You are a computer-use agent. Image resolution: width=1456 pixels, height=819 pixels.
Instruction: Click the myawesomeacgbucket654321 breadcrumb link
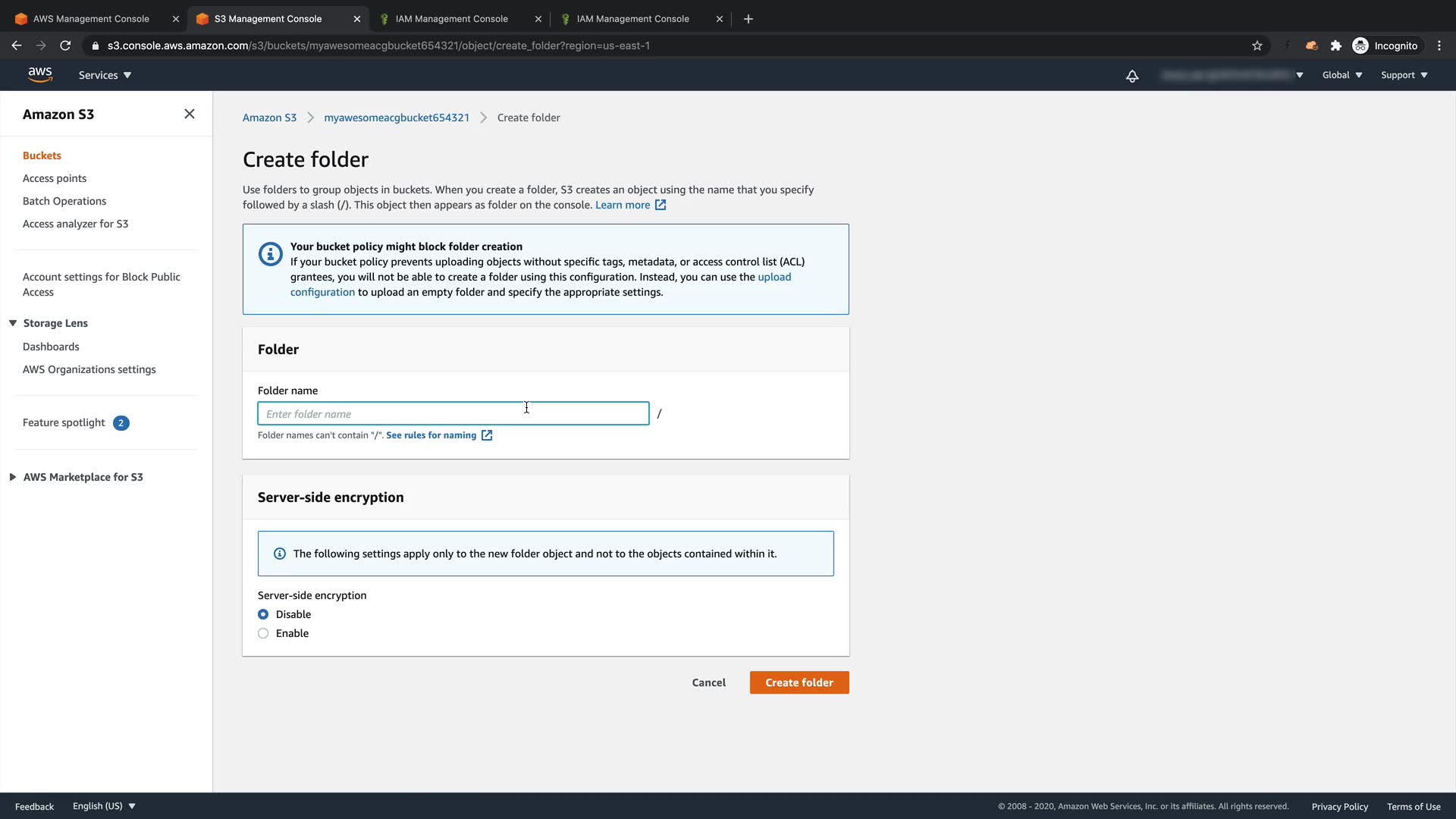397,118
